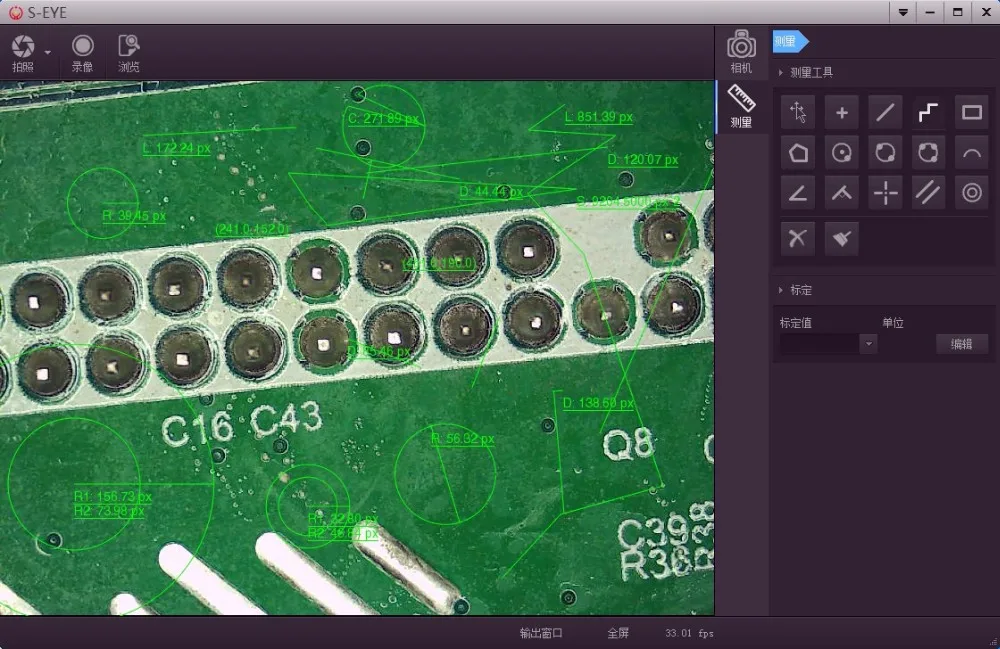1000x649 pixels.
Task: Select the polyline step-shaped tool
Action: click(929, 113)
